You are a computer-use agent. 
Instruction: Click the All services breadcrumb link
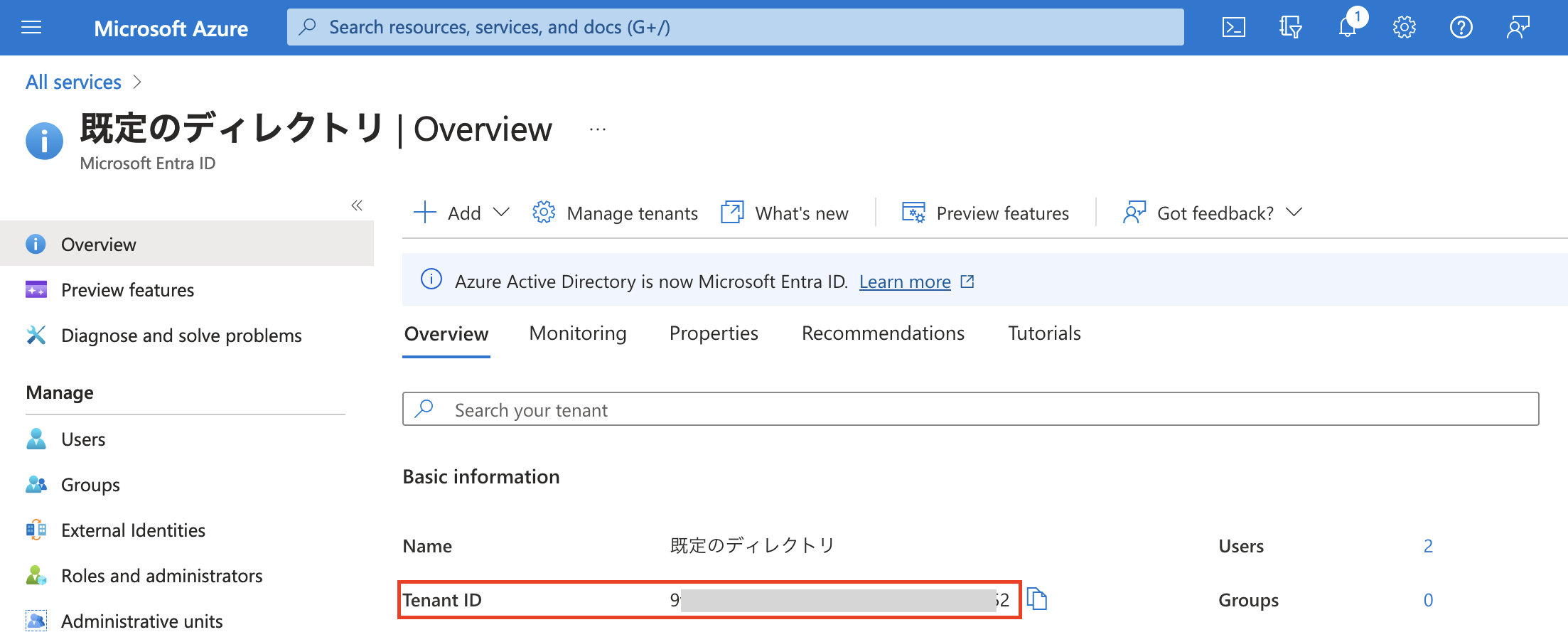click(x=73, y=82)
